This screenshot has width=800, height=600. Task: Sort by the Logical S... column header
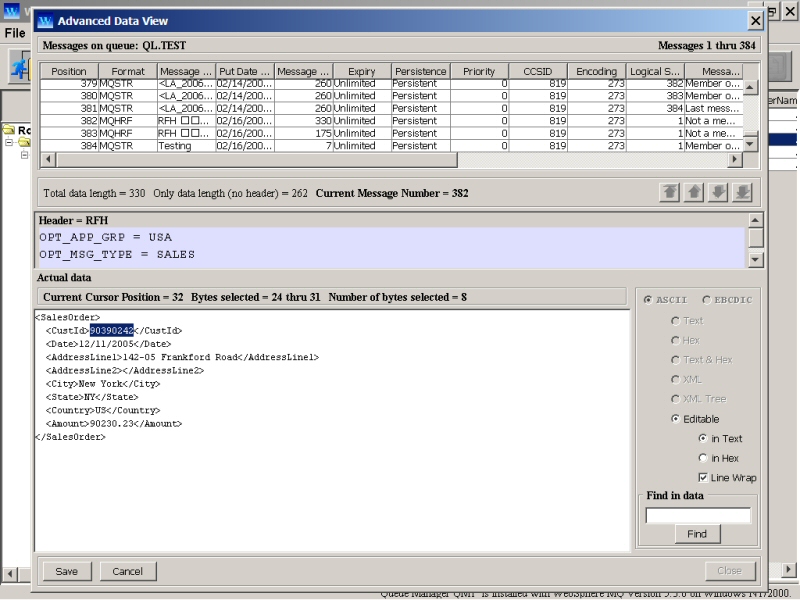(x=655, y=71)
